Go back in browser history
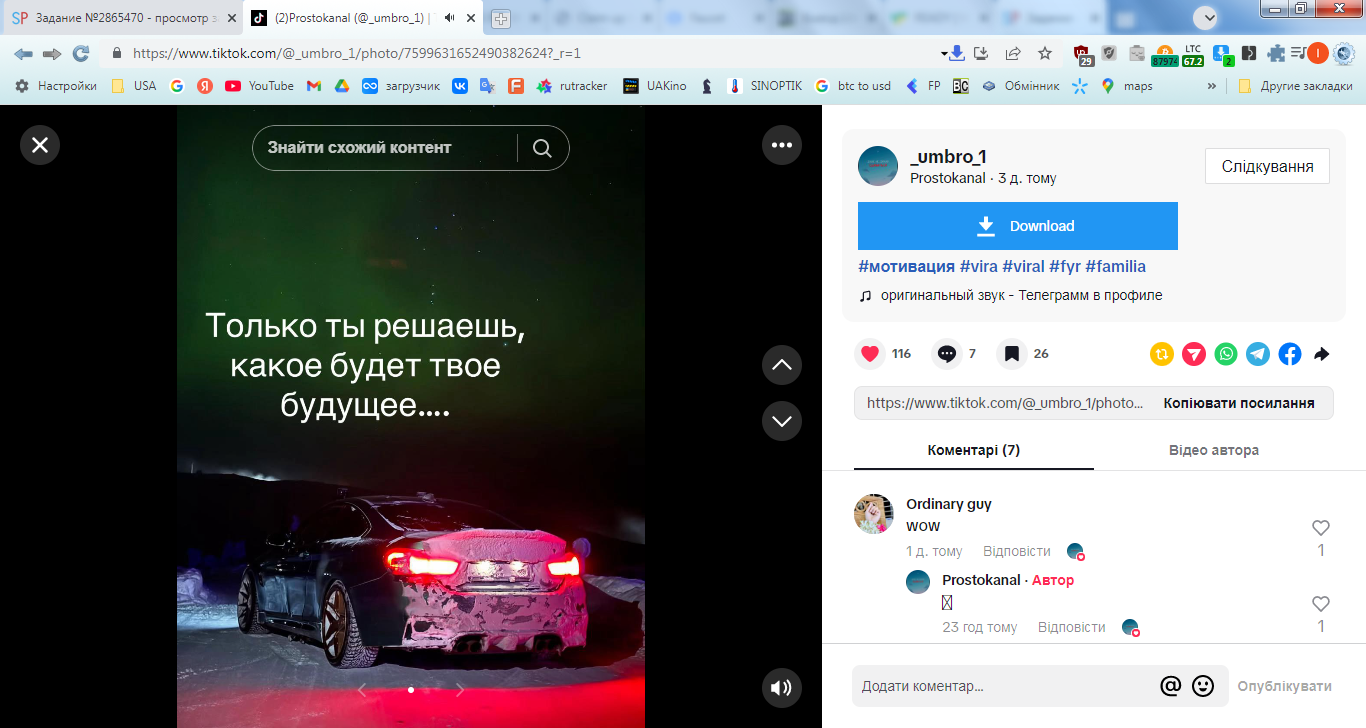Viewport: 1366px width, 728px height. coord(23,53)
